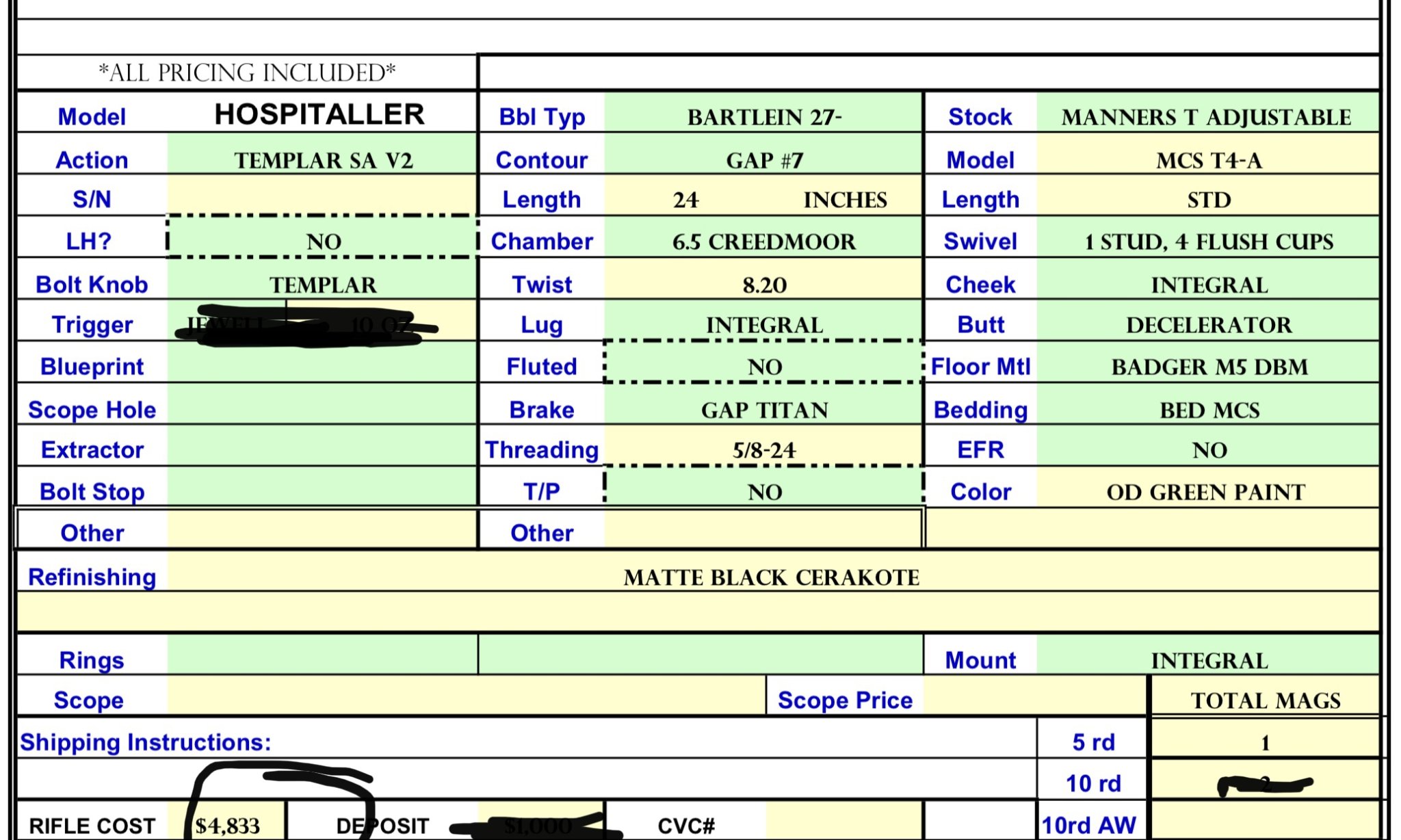The width and height of the screenshot is (1401, 840).
Task: Click the Floor Mtl label
Action: [980, 367]
